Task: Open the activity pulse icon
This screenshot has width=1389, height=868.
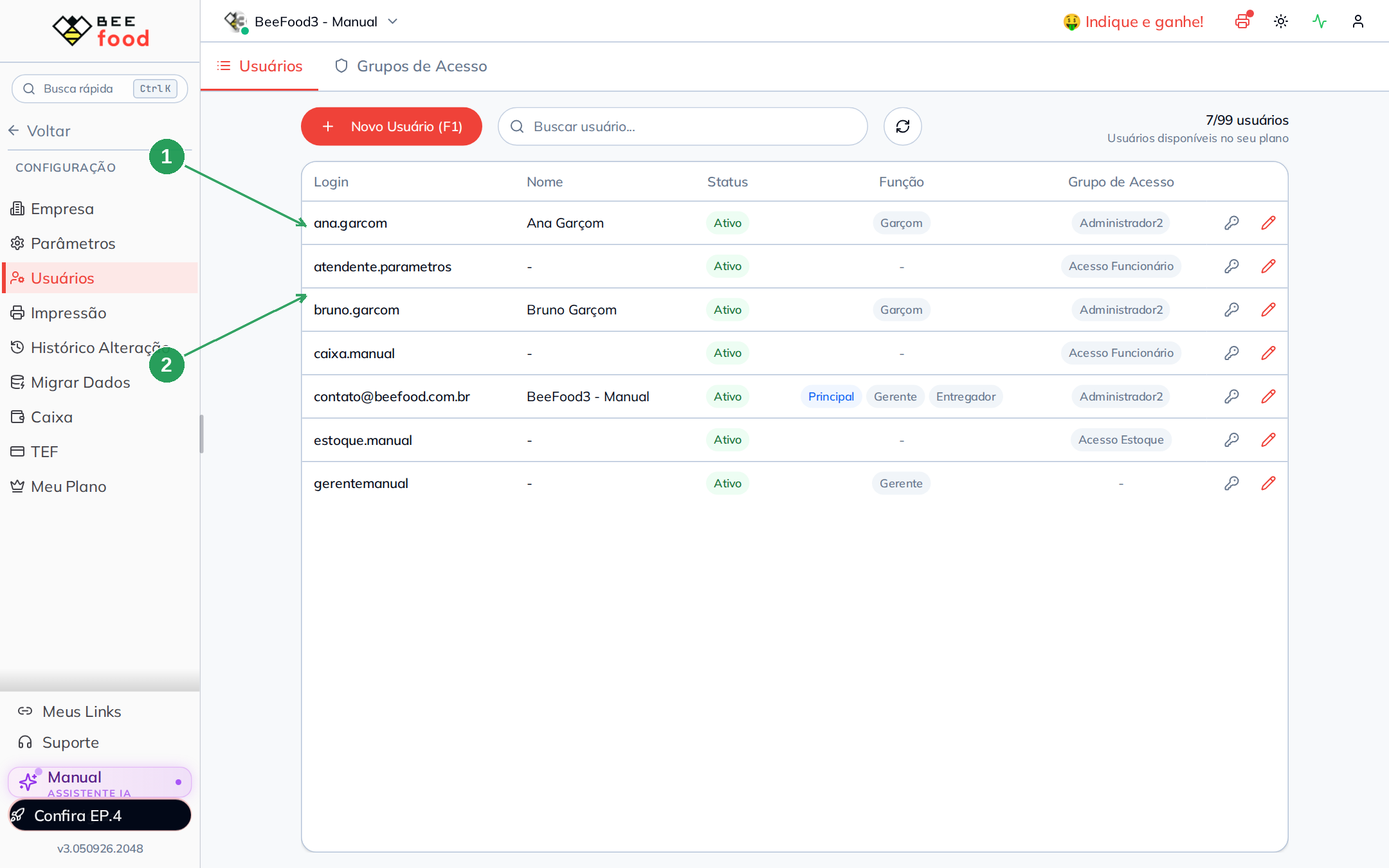Action: 1320,21
